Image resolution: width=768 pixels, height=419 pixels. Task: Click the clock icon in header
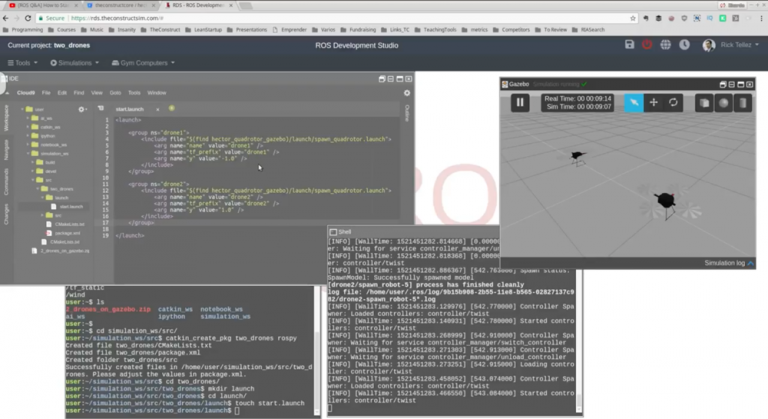click(684, 45)
